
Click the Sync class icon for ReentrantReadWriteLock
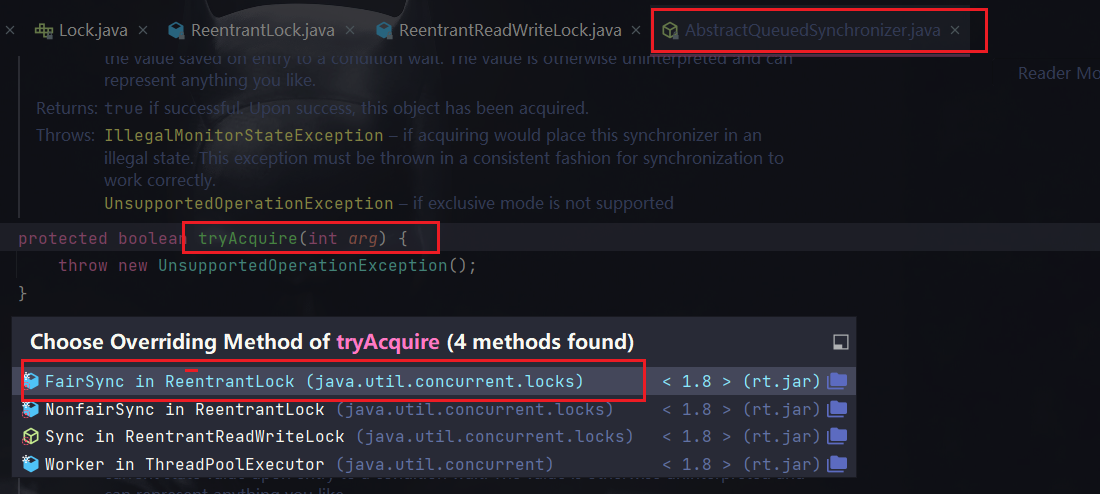point(31,437)
